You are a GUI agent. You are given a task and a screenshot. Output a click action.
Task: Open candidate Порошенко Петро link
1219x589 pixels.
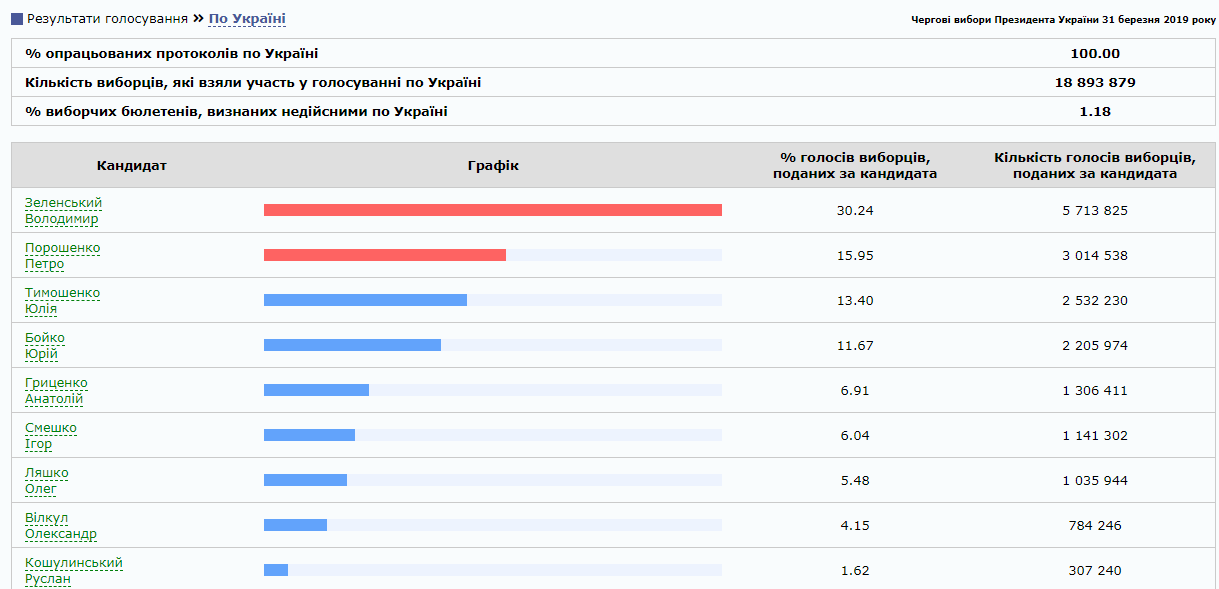tap(62, 256)
